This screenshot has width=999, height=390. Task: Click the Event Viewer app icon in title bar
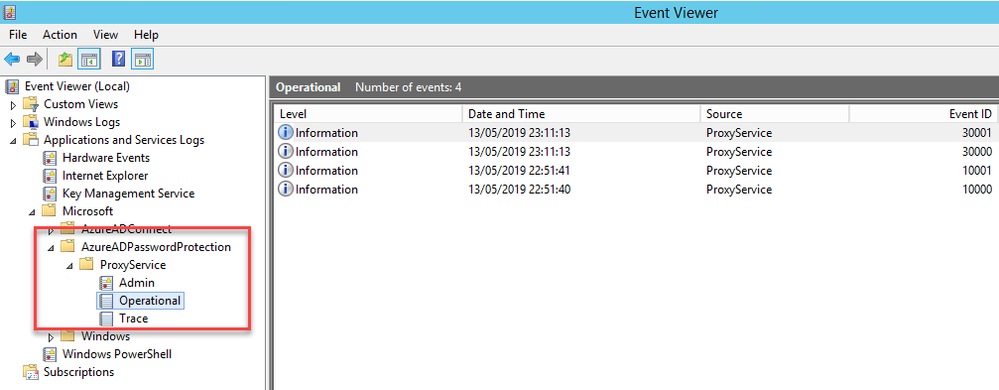(9, 12)
